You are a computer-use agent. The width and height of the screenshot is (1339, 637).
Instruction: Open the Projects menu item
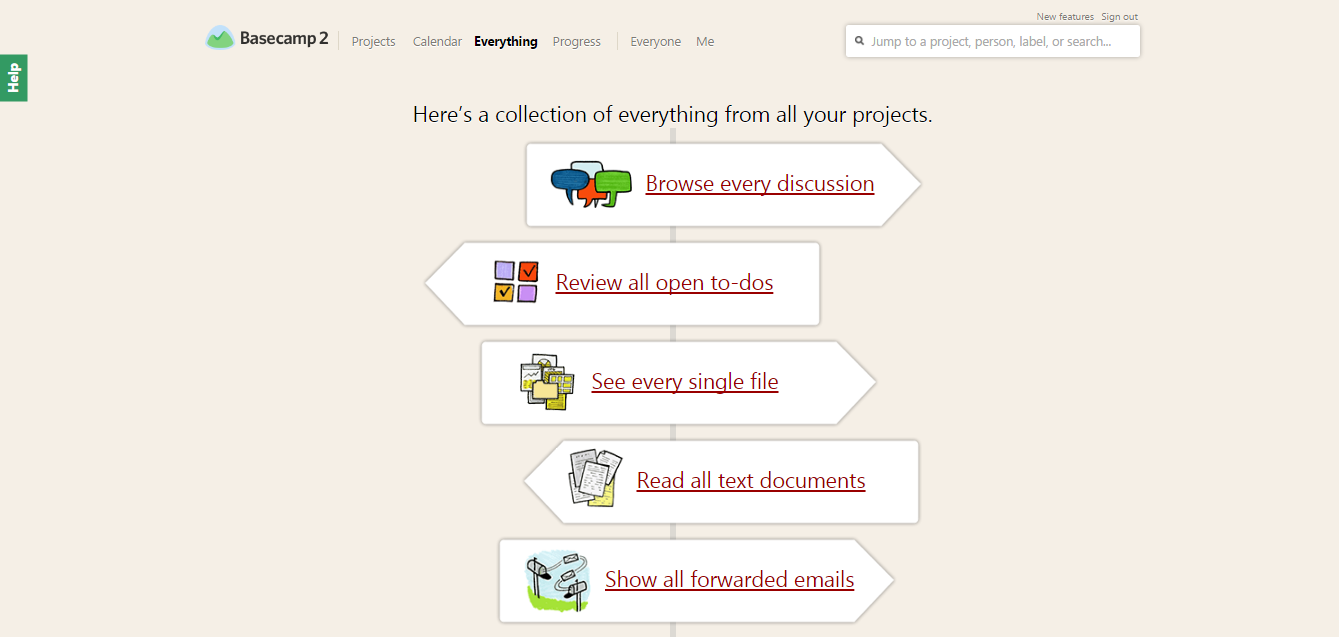pyautogui.click(x=373, y=42)
